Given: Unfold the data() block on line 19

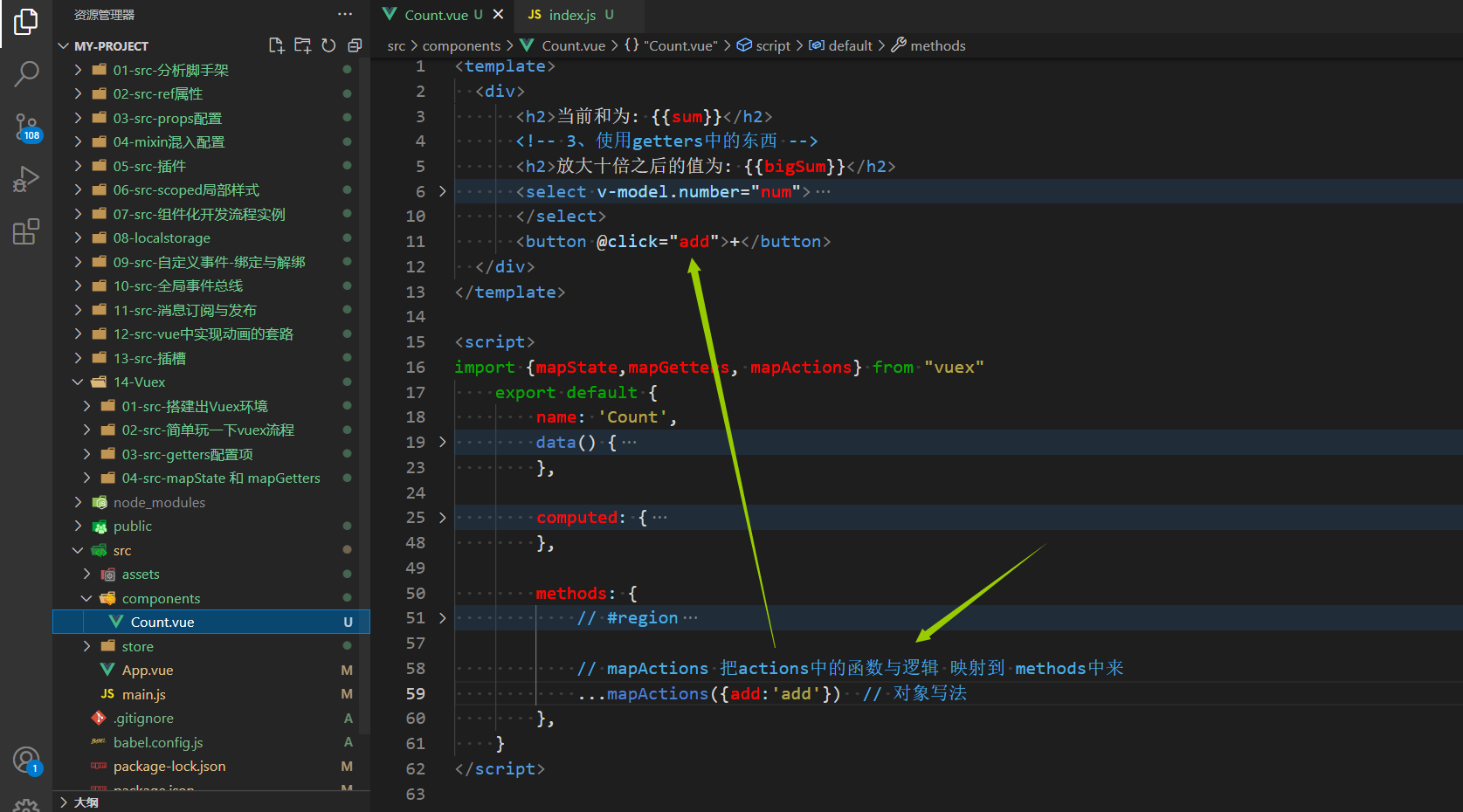Looking at the screenshot, I should (443, 442).
